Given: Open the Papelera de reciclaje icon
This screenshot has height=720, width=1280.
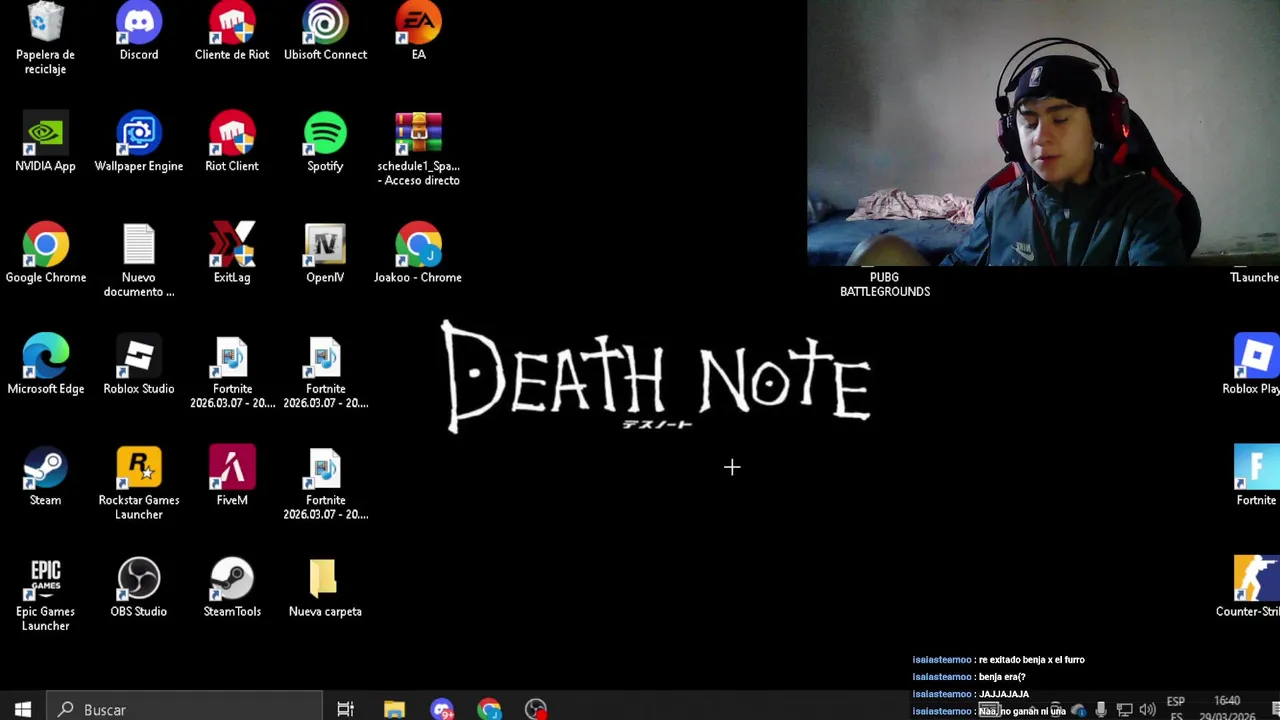Looking at the screenshot, I should [45, 38].
